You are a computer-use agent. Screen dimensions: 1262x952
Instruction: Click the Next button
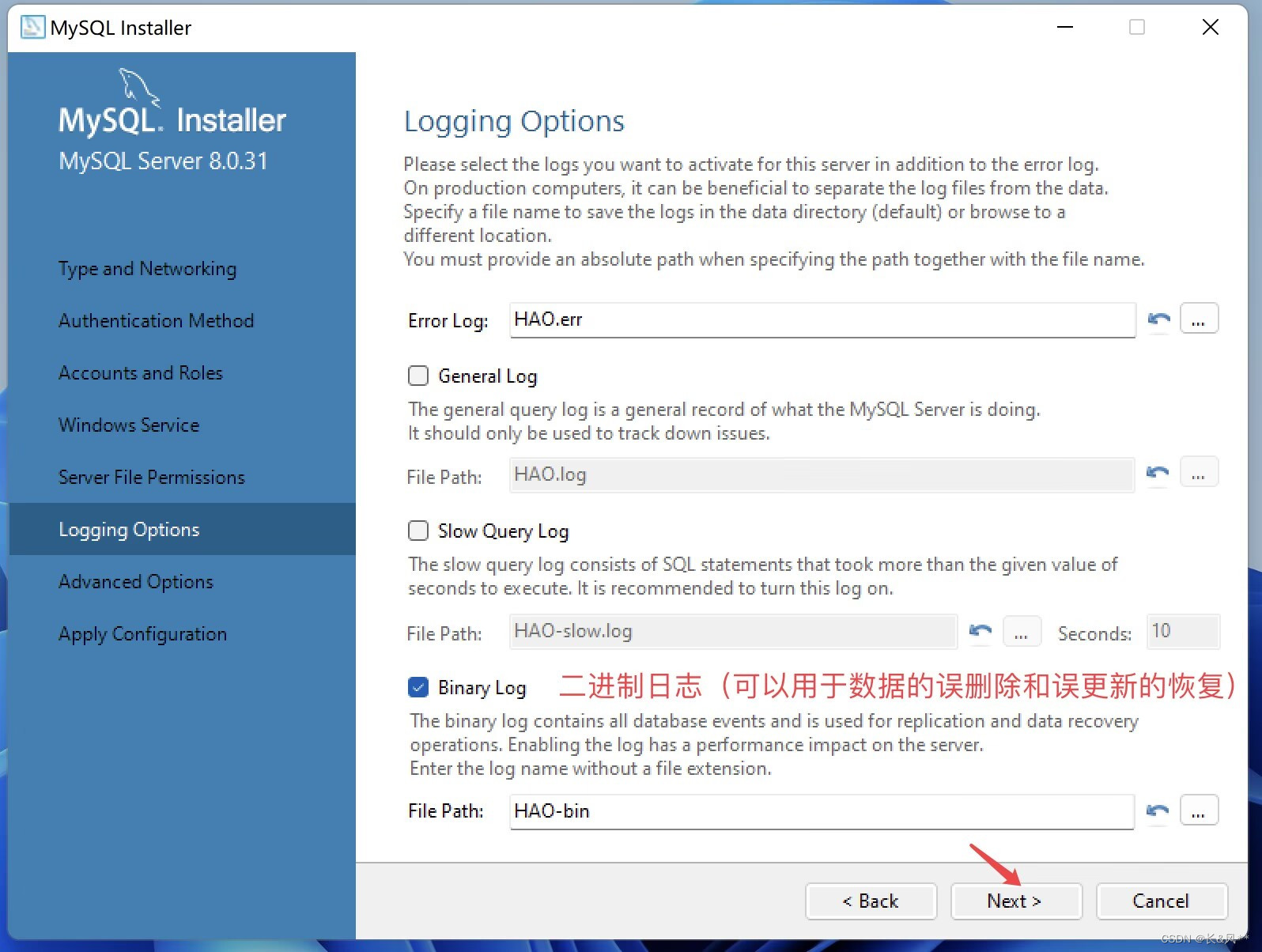[1016, 901]
